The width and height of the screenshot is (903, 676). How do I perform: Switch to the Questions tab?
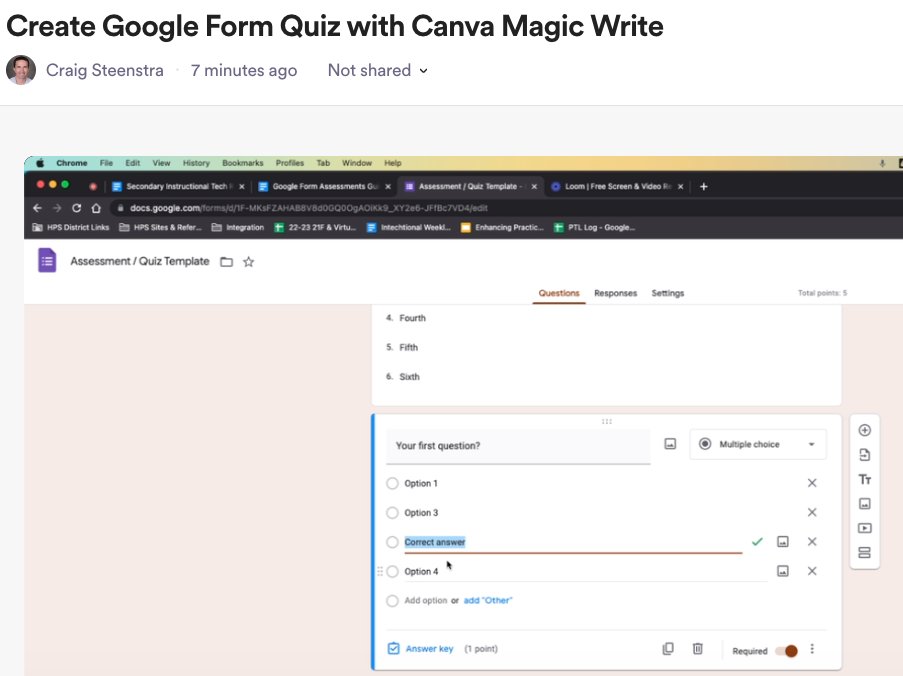559,293
